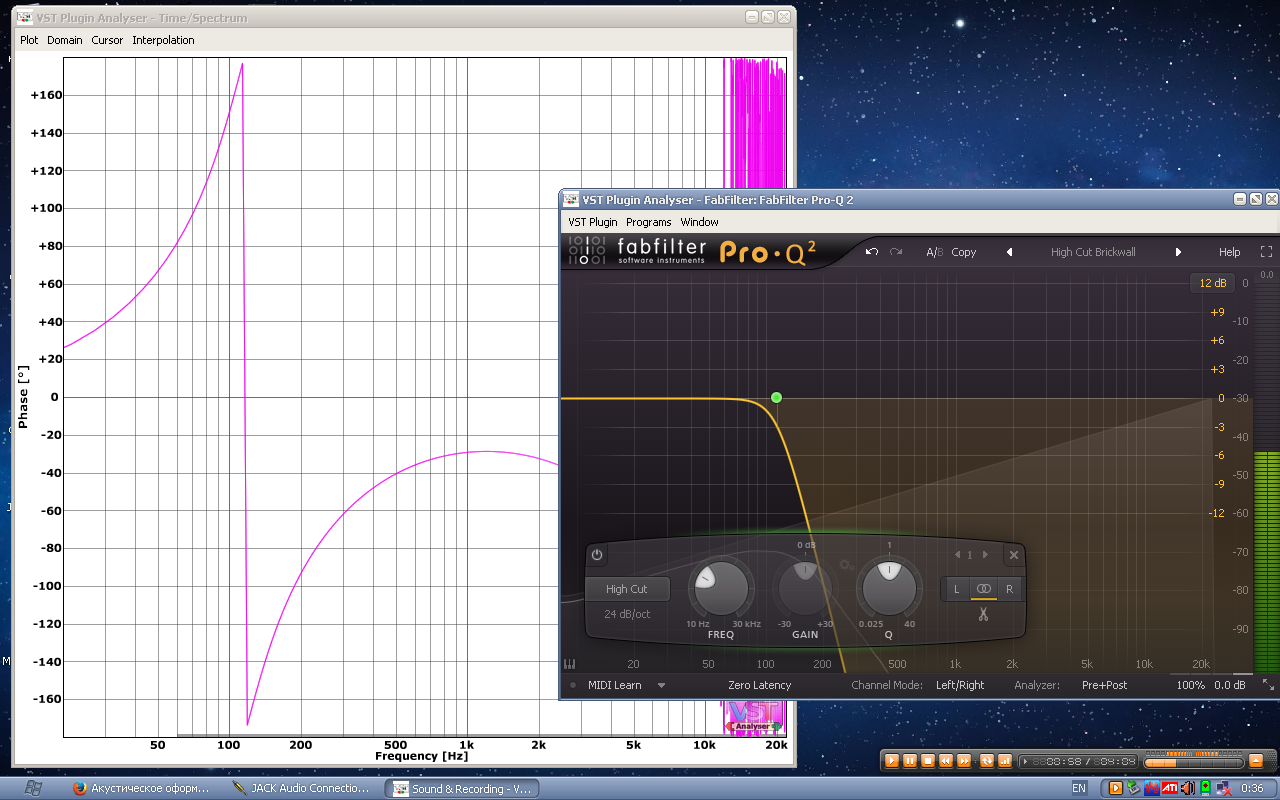Viewport: 1280px width, 800px height.
Task: Select the previous EQ band arrow
Action: [957, 555]
